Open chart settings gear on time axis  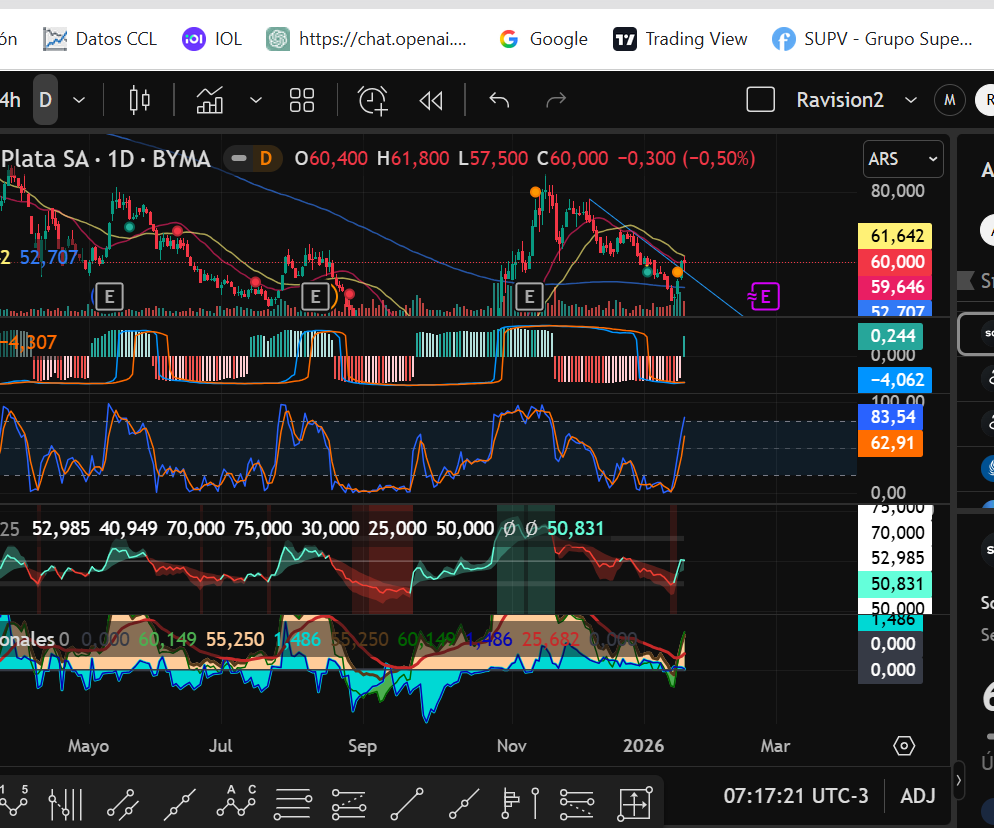click(x=904, y=746)
